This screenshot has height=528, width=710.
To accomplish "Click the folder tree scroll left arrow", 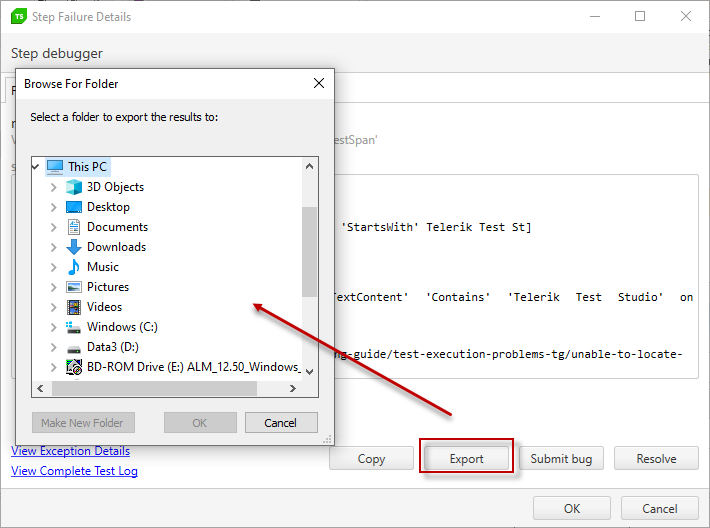I will pos(41,389).
